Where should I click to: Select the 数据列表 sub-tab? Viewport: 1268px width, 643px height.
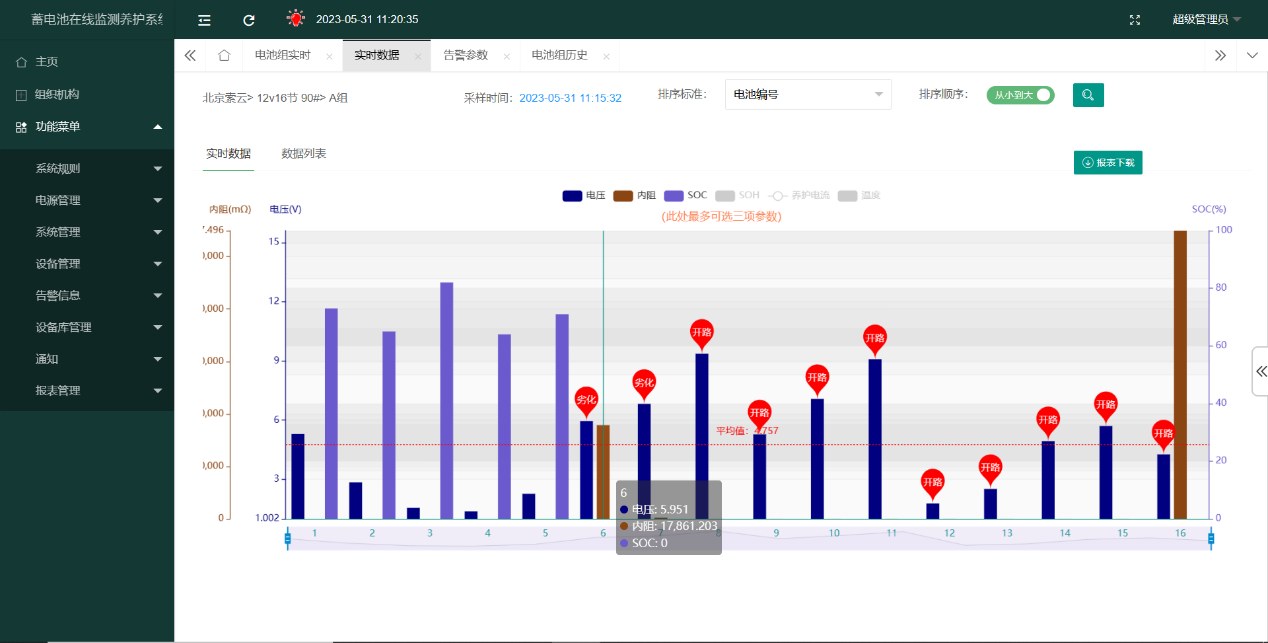pyautogui.click(x=304, y=154)
